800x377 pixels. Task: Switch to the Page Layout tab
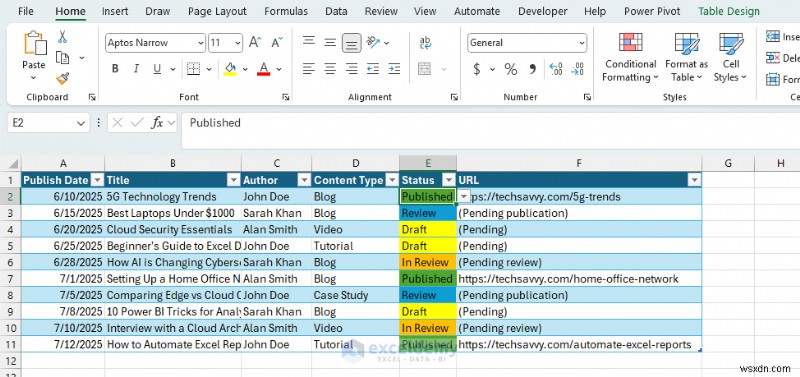[x=217, y=11]
